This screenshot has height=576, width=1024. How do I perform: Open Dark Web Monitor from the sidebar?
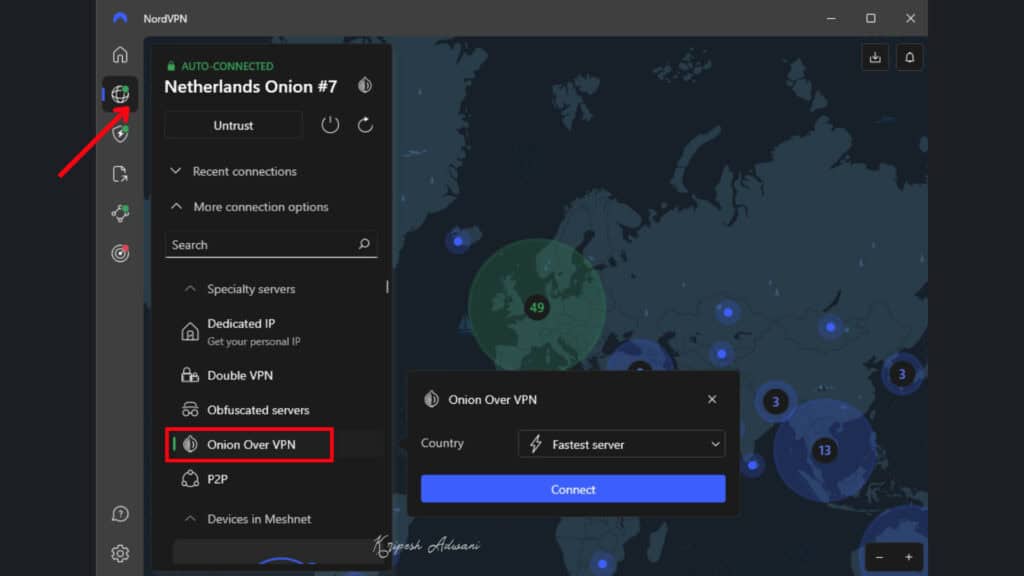(x=120, y=254)
